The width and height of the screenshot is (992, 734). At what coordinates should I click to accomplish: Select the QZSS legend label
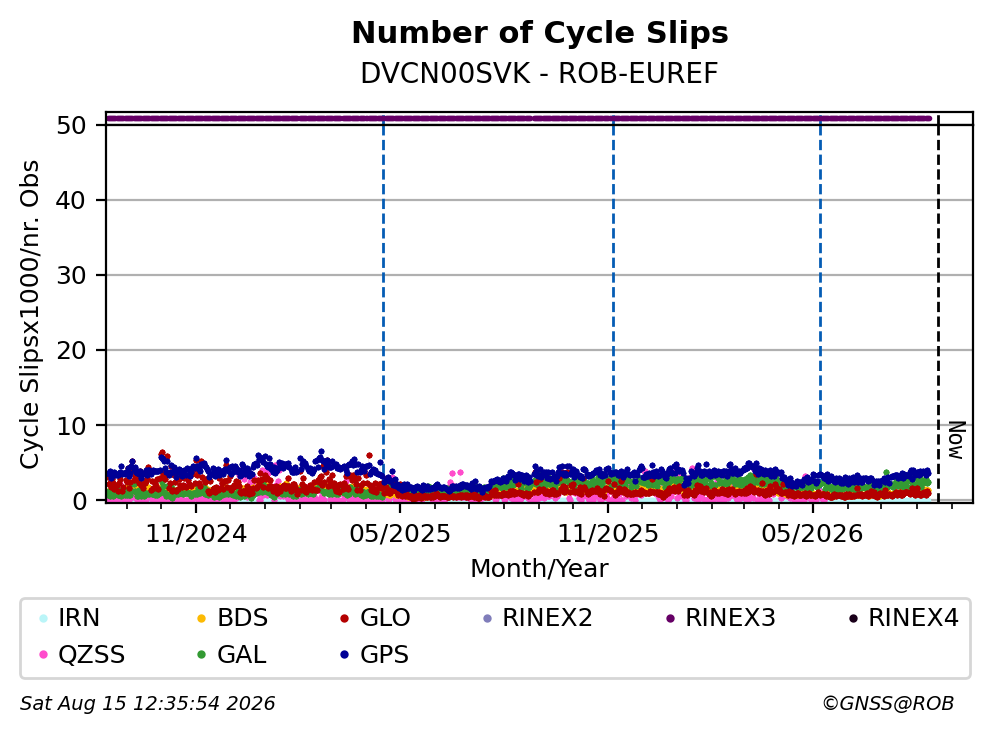91,654
